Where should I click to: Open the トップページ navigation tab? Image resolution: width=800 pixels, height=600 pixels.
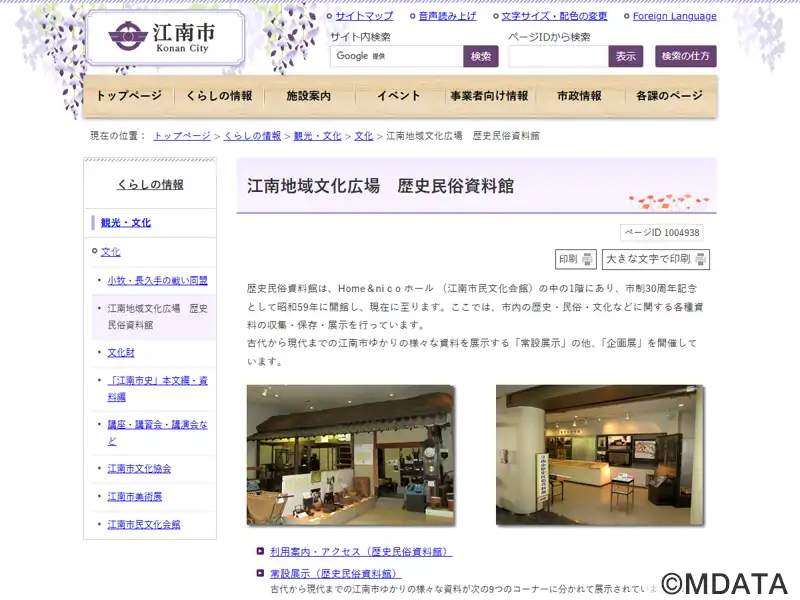pyautogui.click(x=129, y=96)
